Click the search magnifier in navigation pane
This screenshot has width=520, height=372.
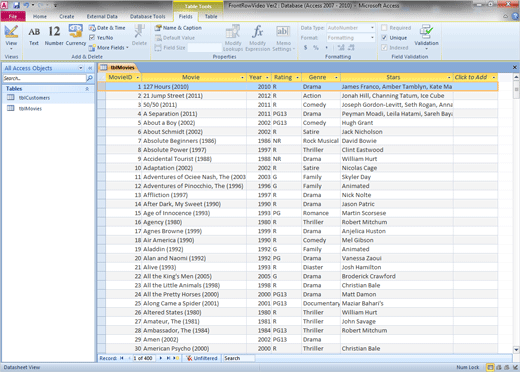pos(90,78)
